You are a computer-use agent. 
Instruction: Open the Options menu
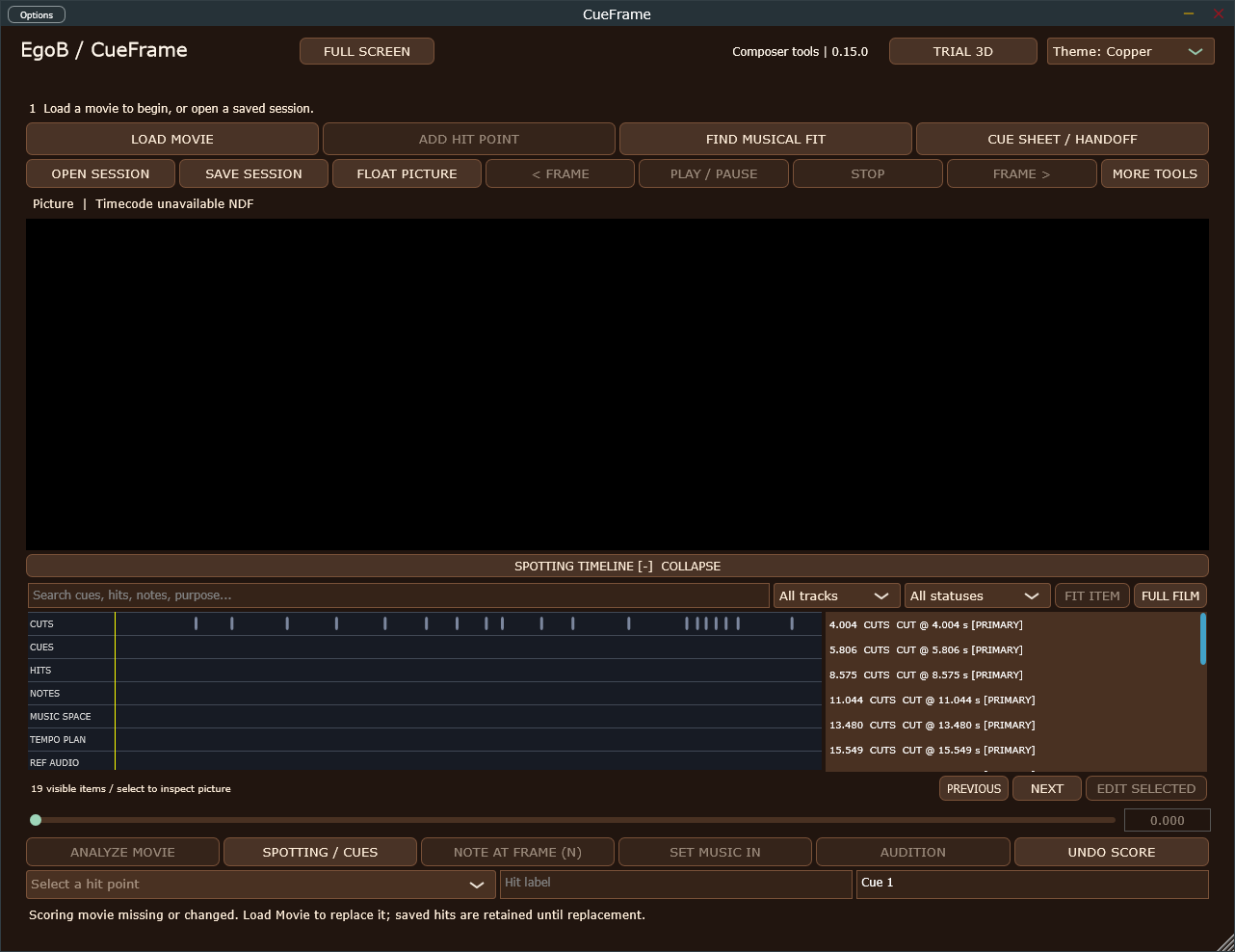[37, 14]
